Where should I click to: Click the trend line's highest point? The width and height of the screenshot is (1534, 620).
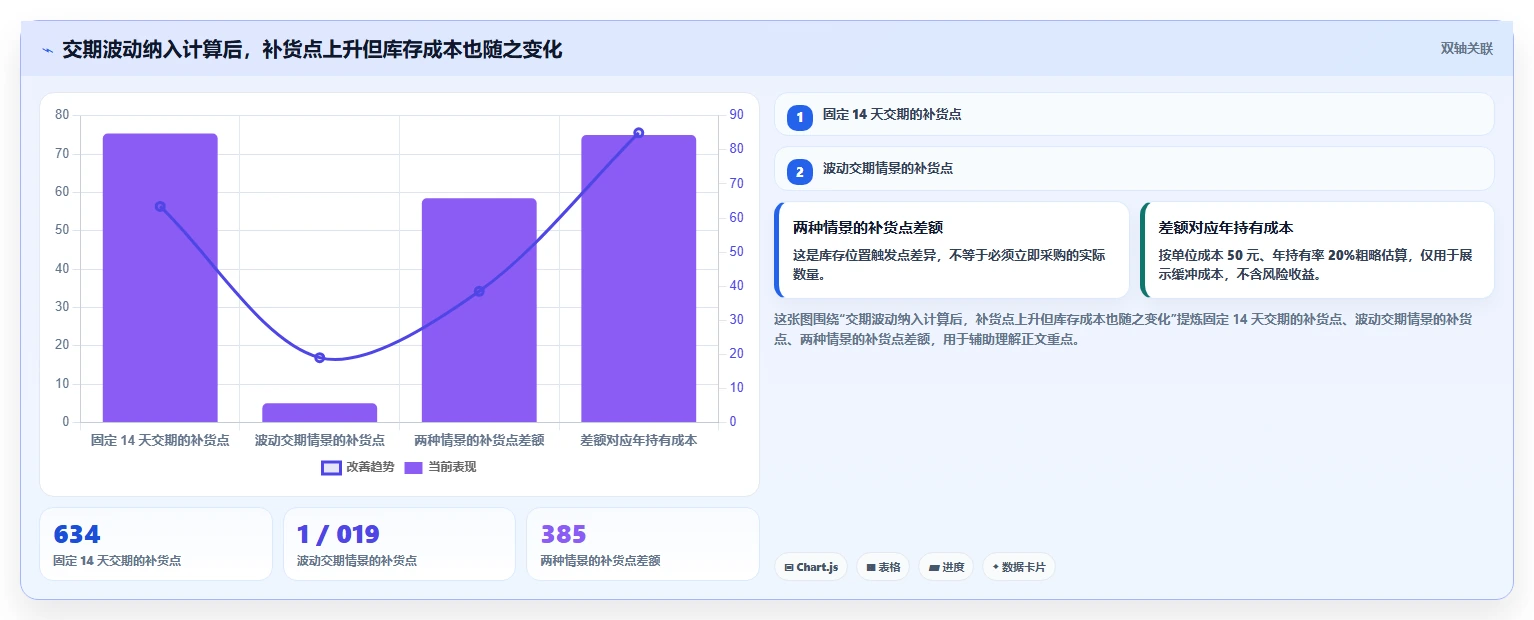[x=639, y=133]
